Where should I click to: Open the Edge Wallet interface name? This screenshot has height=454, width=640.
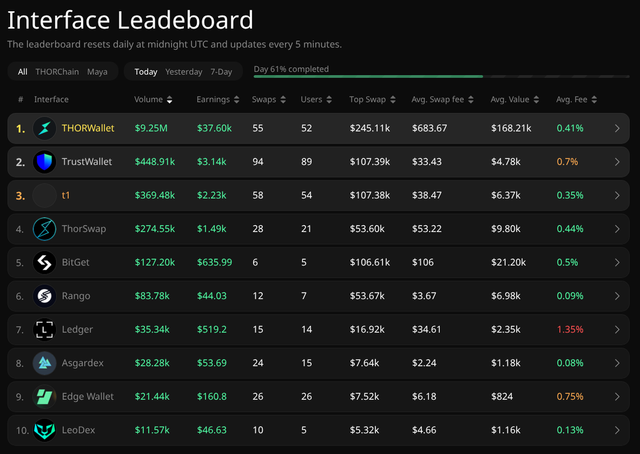(88, 396)
